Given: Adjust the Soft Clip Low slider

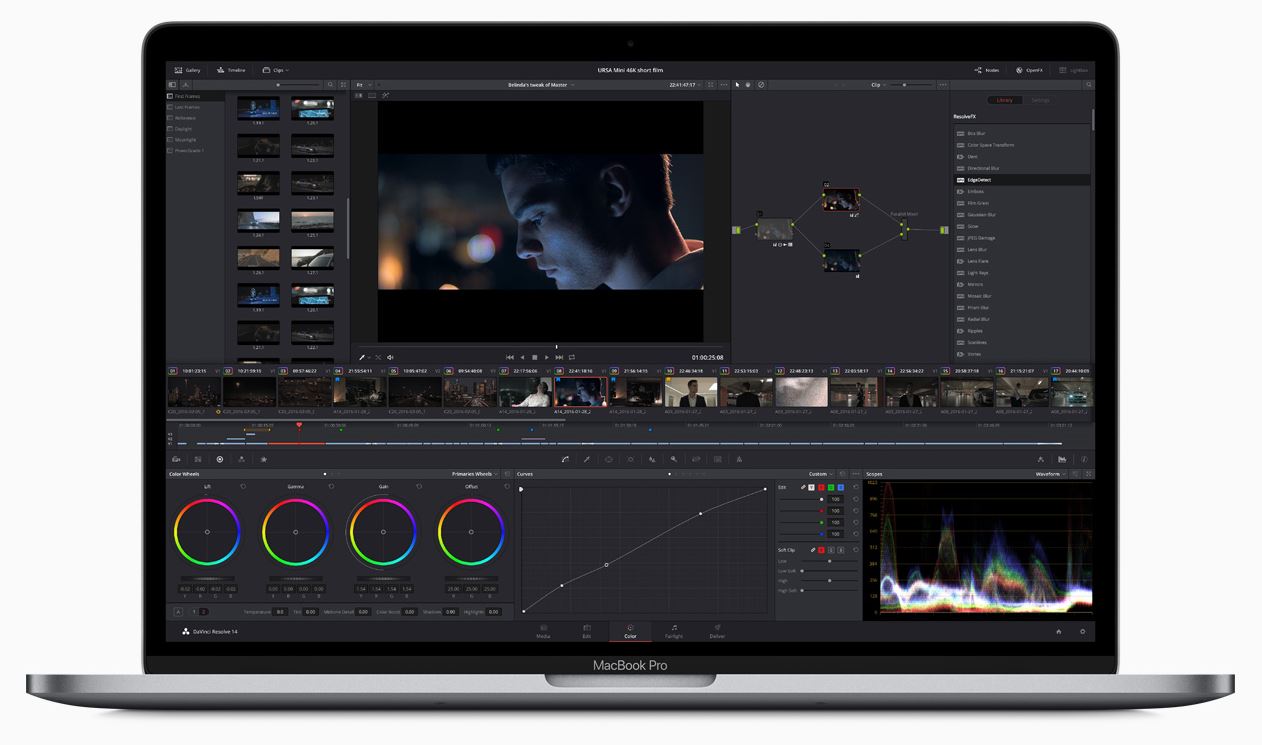Looking at the screenshot, I should point(829,561).
